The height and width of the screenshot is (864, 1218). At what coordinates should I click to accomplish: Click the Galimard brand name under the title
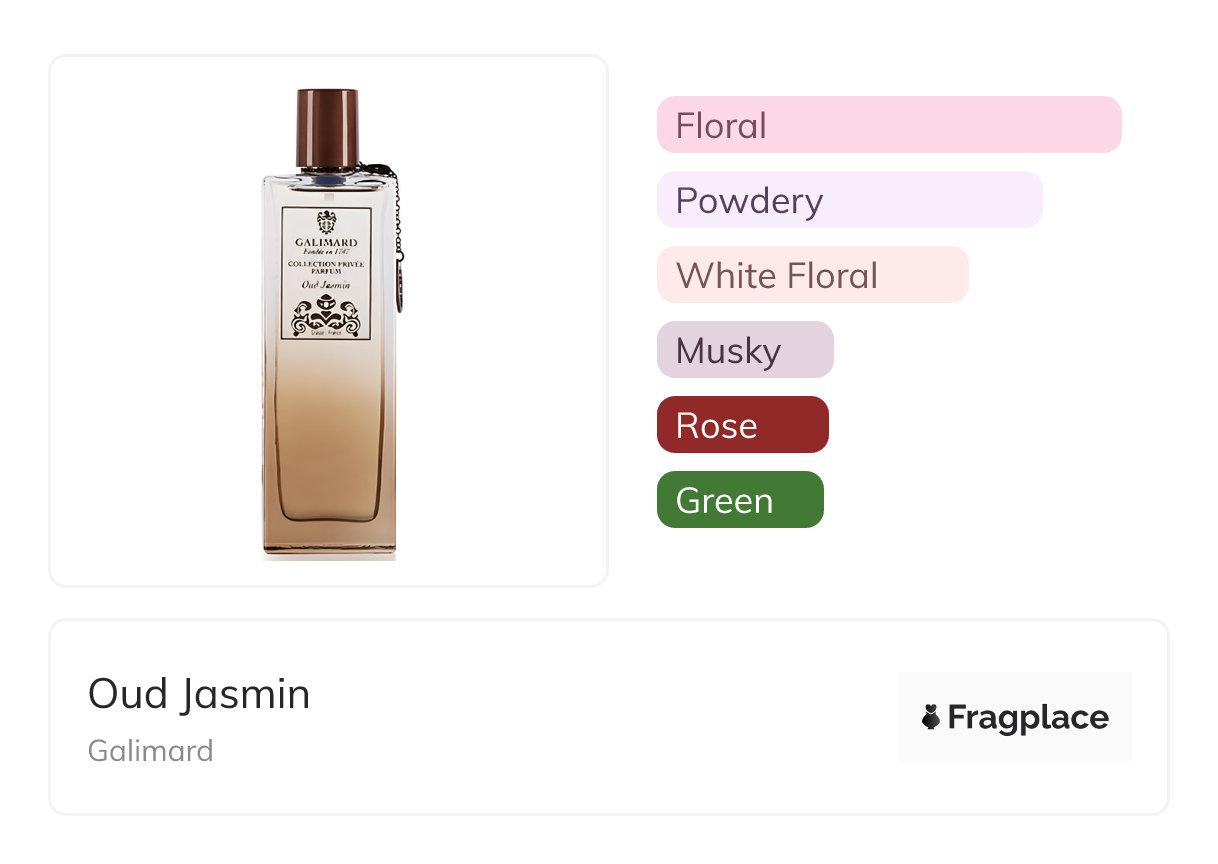(151, 750)
